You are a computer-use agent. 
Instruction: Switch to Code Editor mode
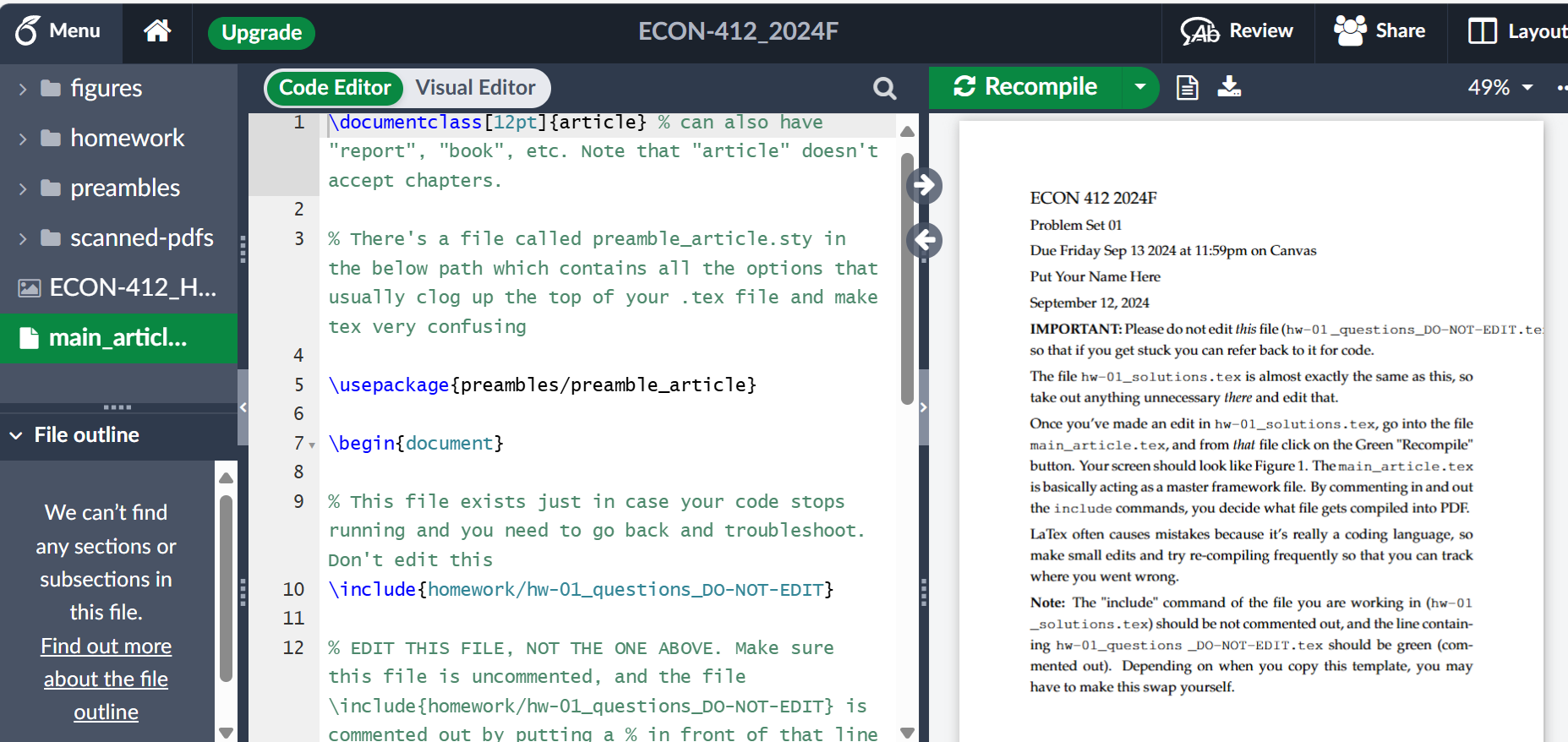click(335, 88)
